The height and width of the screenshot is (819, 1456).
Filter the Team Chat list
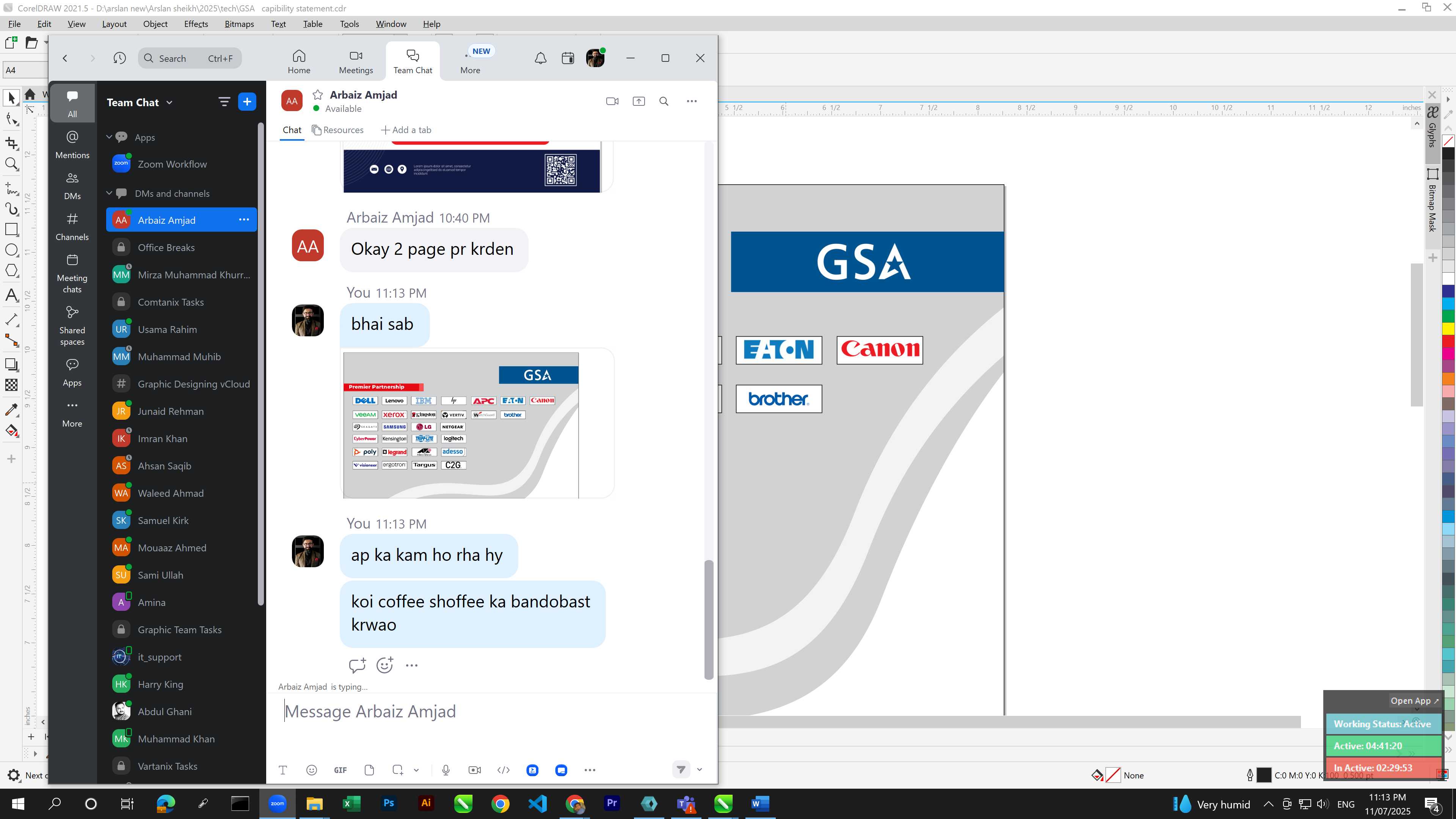(224, 102)
